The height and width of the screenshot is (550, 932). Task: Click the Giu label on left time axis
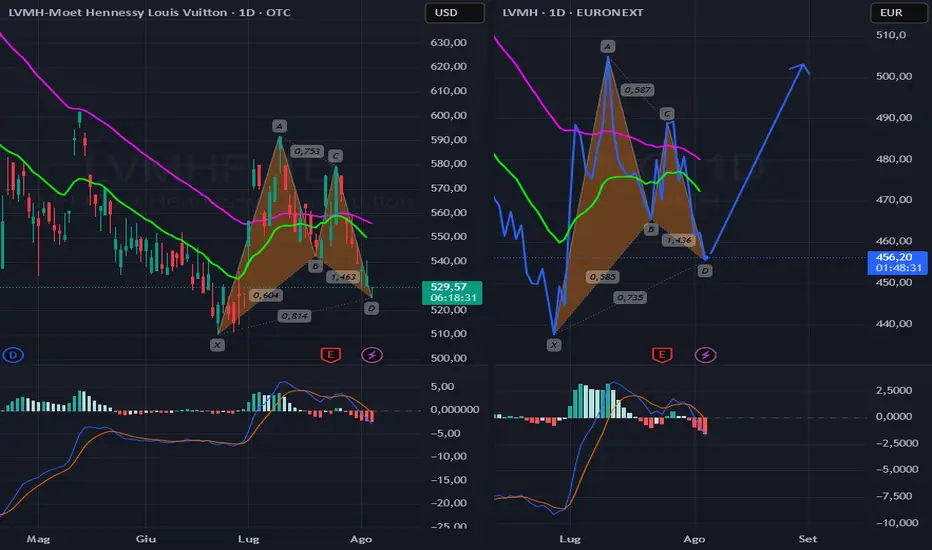[146, 539]
